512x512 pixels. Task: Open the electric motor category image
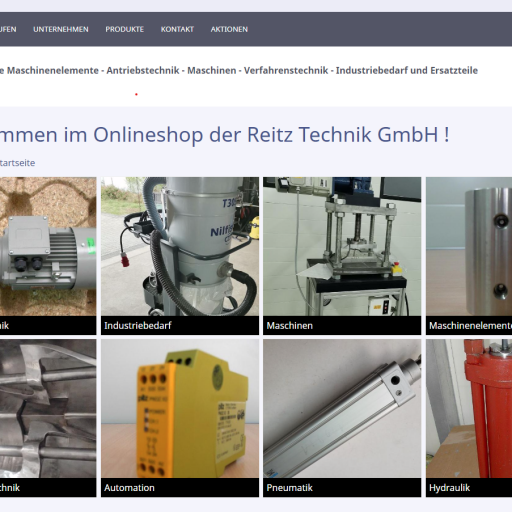[48, 246]
